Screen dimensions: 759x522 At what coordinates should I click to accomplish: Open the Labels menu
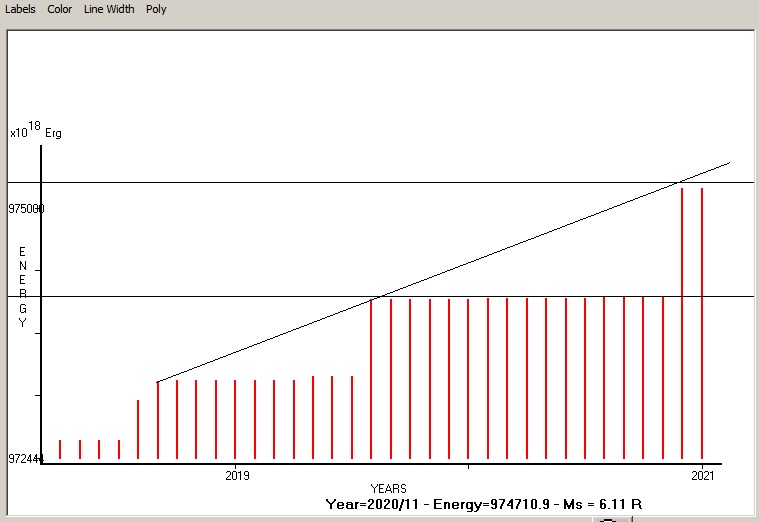20,9
